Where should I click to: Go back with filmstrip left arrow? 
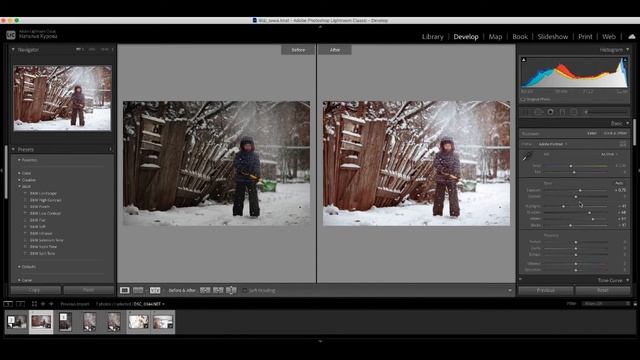pyautogui.click(x=43, y=304)
